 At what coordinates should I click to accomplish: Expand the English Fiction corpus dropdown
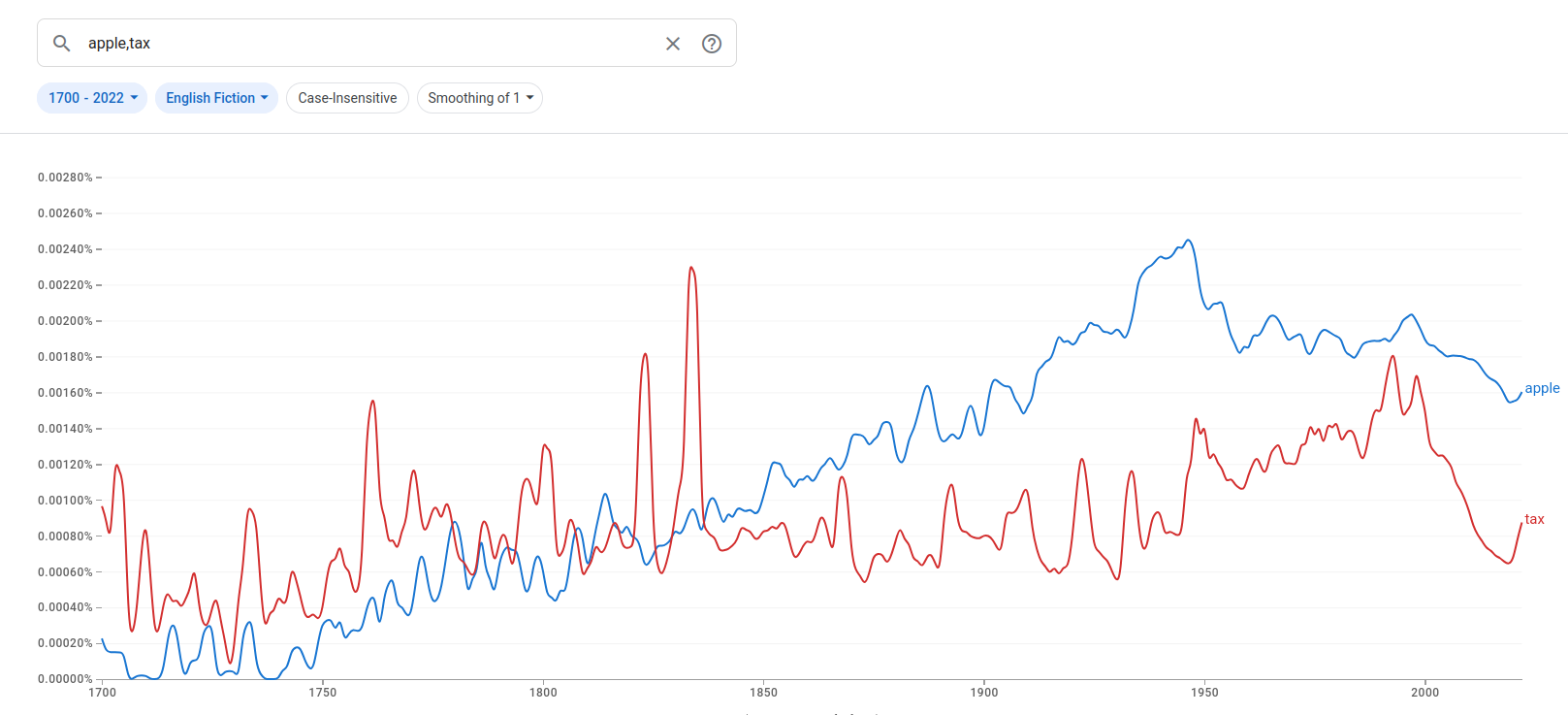point(216,98)
